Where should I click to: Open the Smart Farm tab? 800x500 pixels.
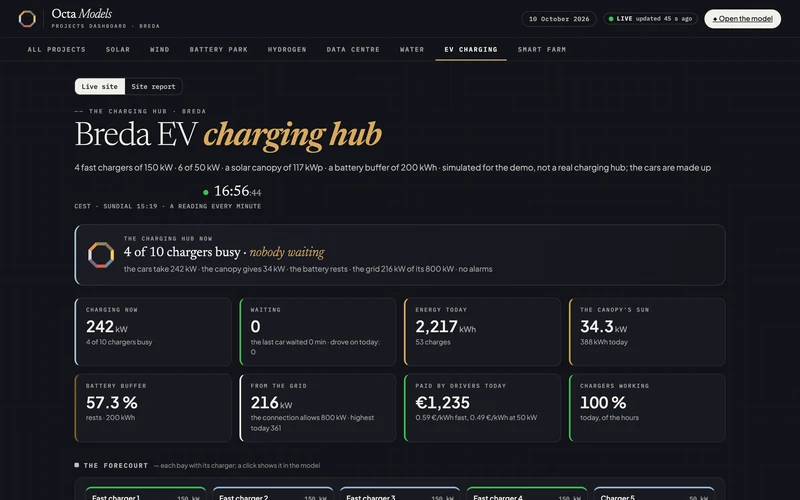542,49
